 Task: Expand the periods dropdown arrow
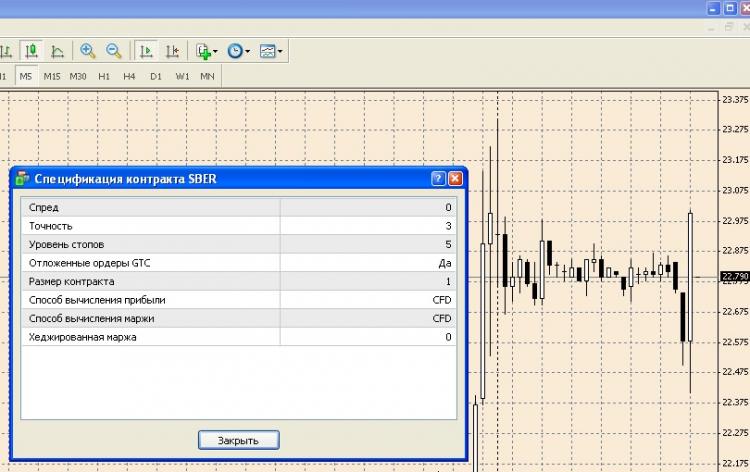click(247, 51)
